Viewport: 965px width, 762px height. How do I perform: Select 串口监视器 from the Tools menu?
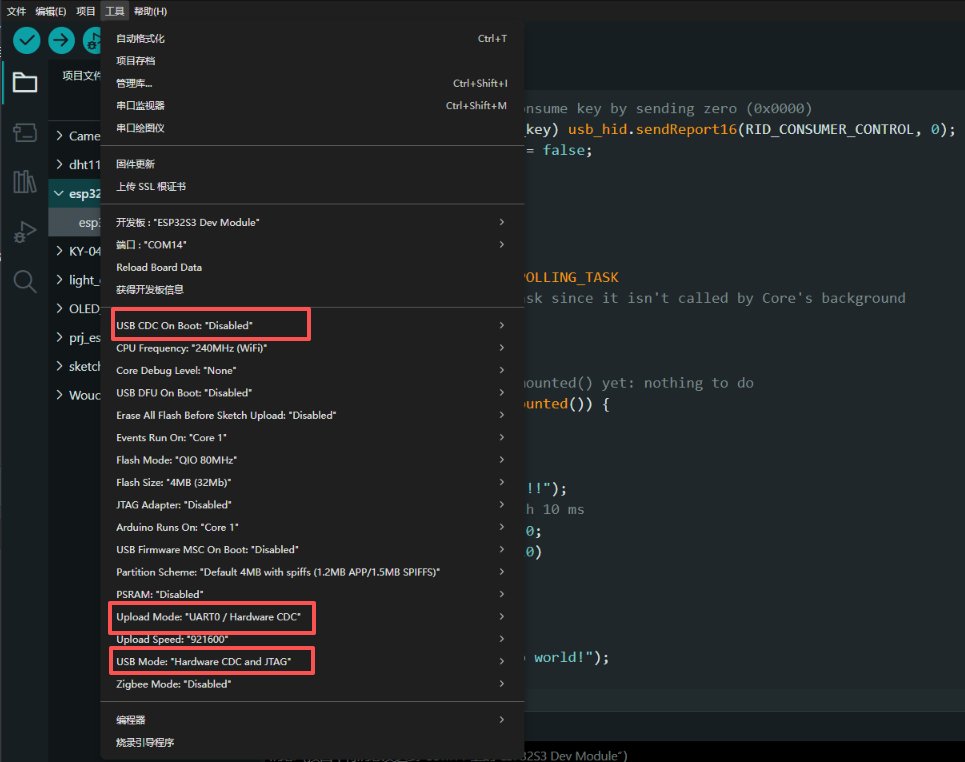point(140,105)
